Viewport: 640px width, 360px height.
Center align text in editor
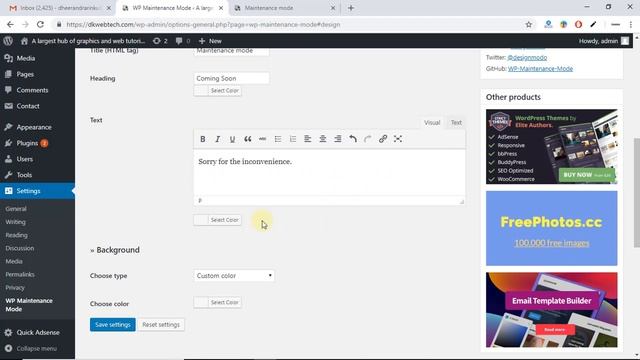[x=322, y=139]
